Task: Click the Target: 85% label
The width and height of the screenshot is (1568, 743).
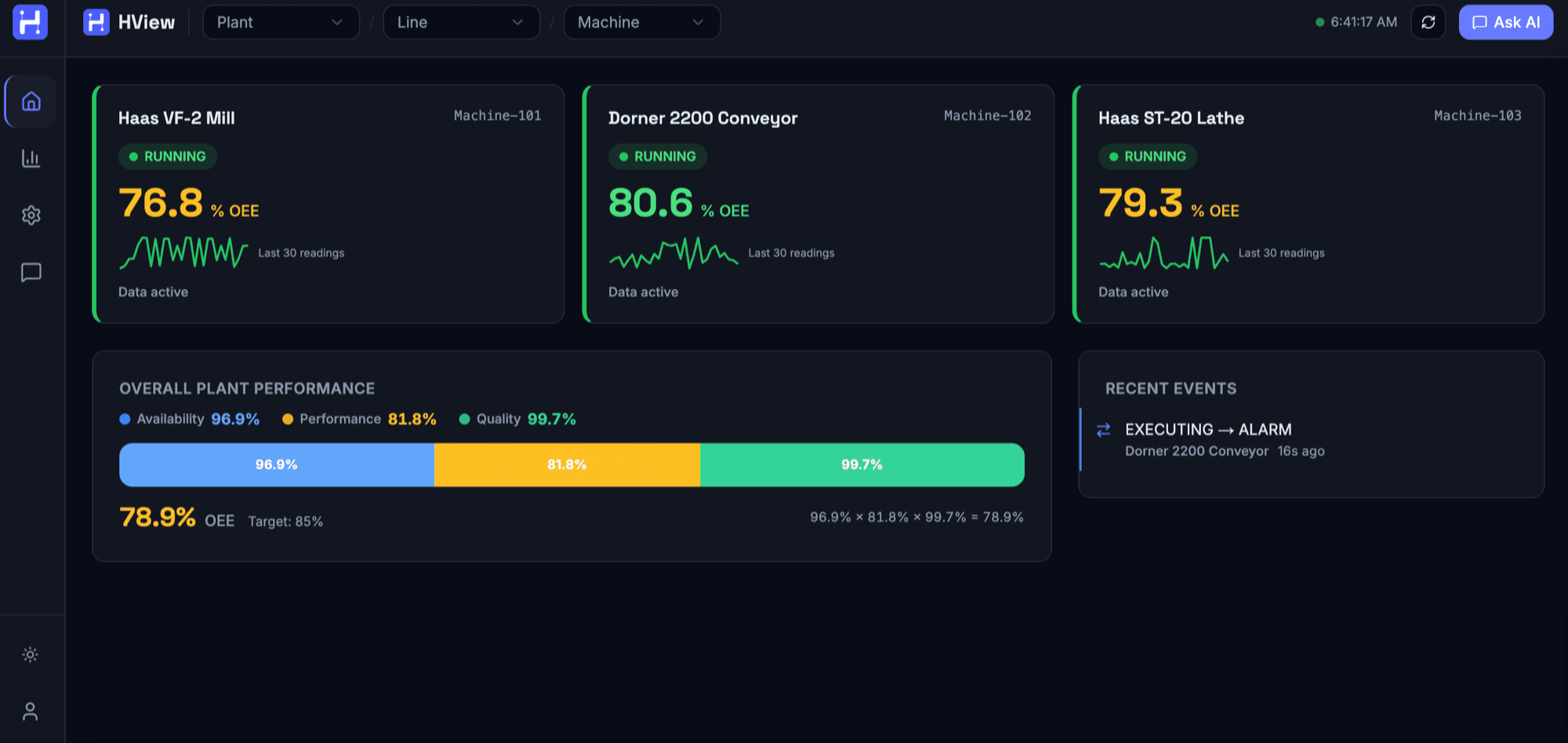Action: click(285, 521)
